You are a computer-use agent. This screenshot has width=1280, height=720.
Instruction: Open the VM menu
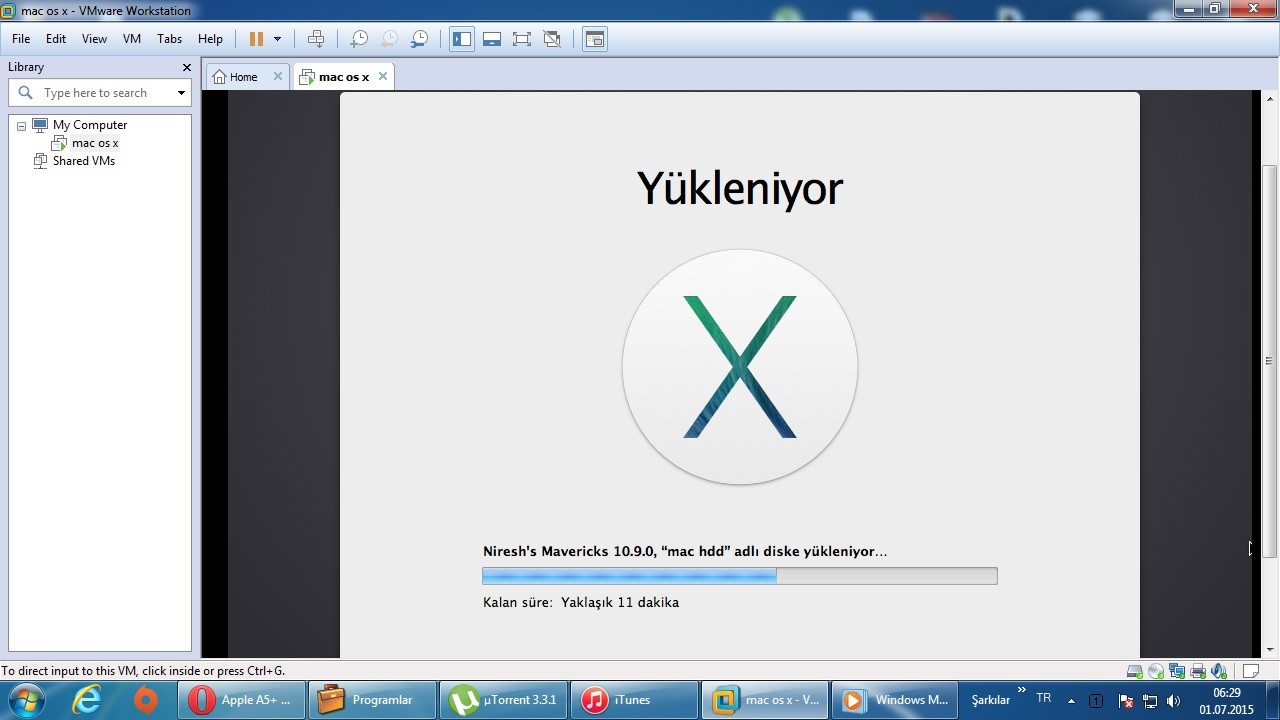(132, 39)
